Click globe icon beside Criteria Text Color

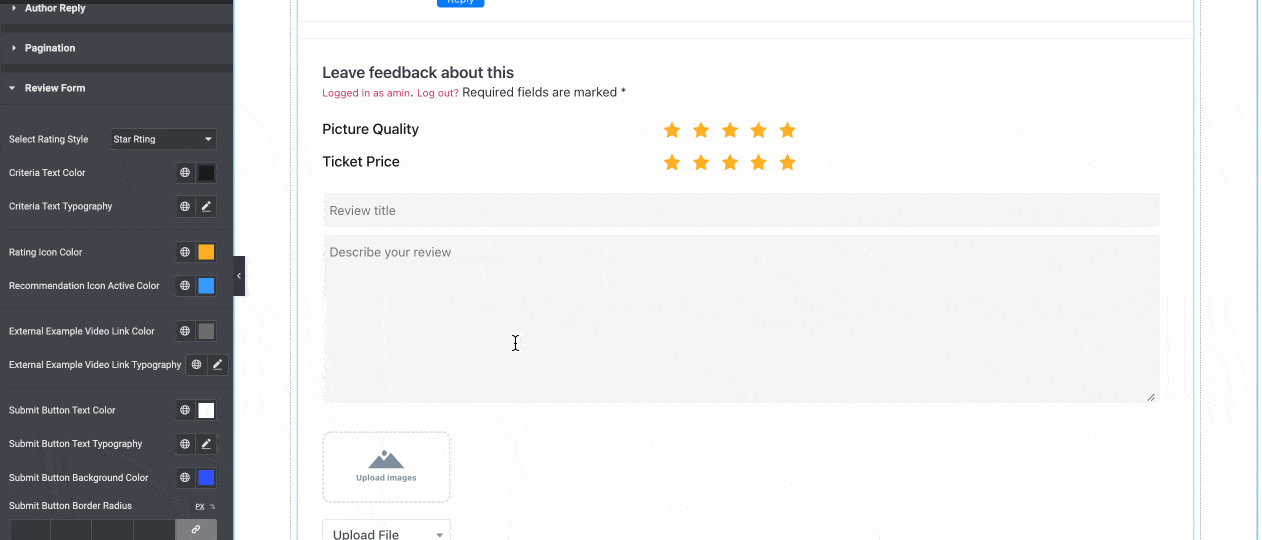[185, 173]
